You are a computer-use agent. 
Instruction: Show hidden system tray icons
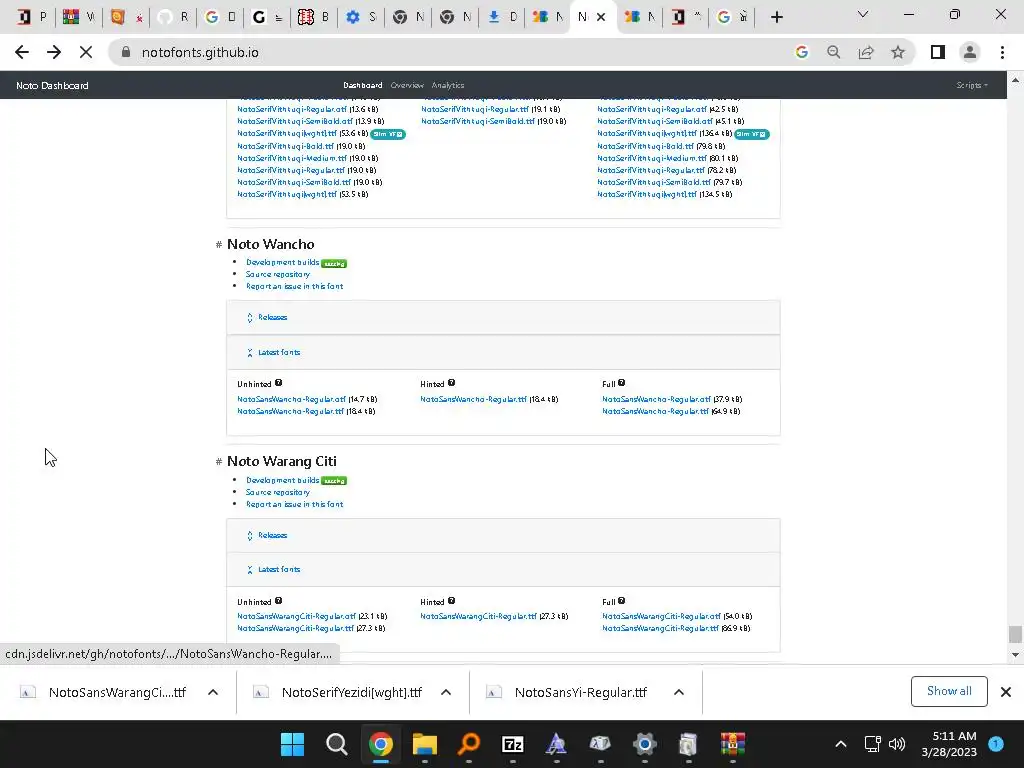[840, 744]
